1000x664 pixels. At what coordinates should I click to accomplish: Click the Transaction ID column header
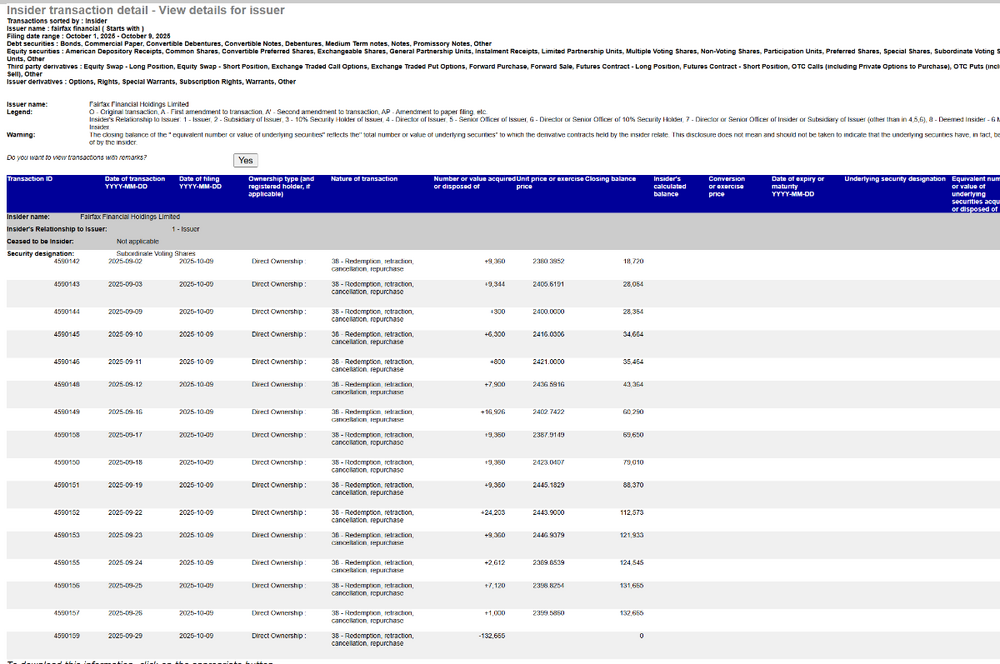[x=30, y=179]
